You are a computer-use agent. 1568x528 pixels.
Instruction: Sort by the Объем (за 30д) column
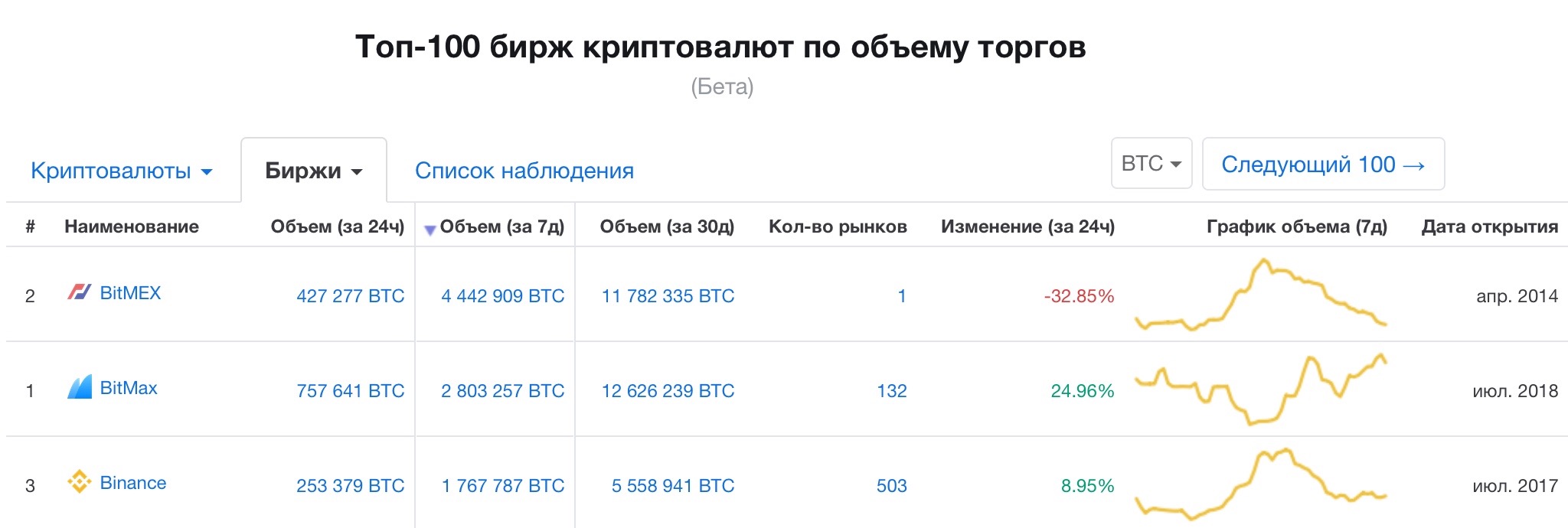point(666,227)
